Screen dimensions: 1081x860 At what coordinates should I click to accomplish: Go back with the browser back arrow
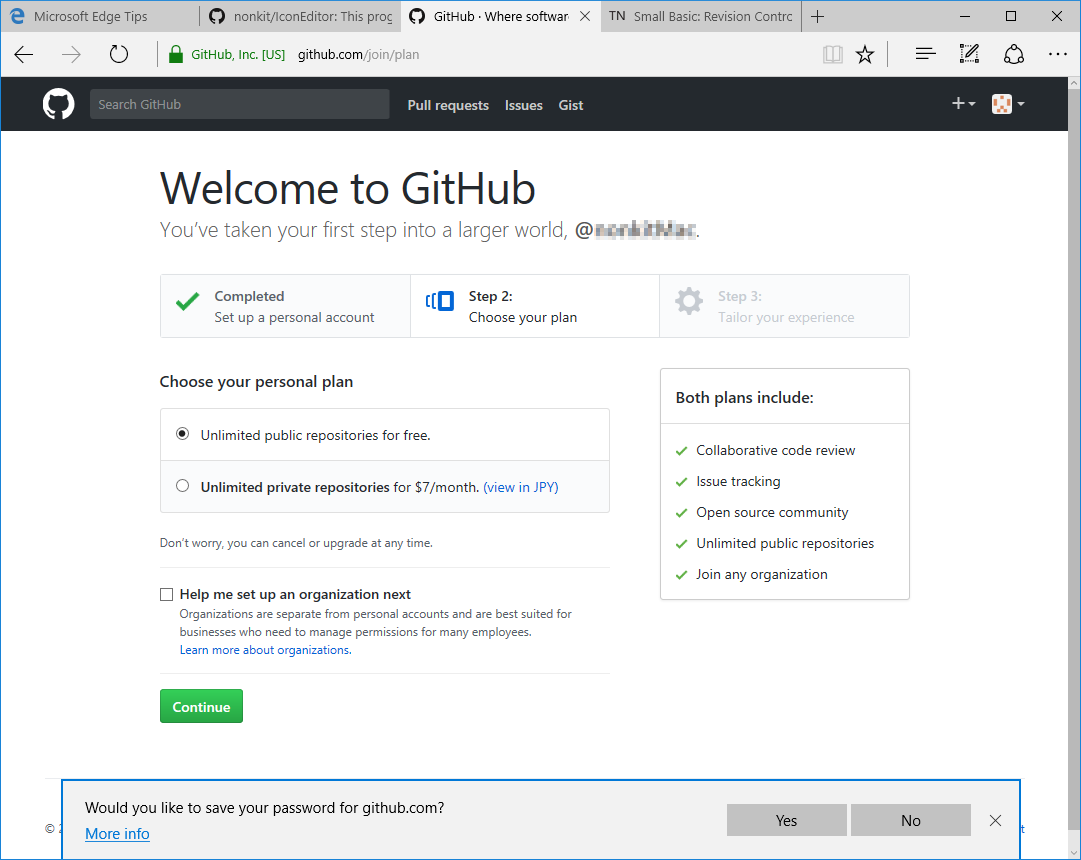23,54
